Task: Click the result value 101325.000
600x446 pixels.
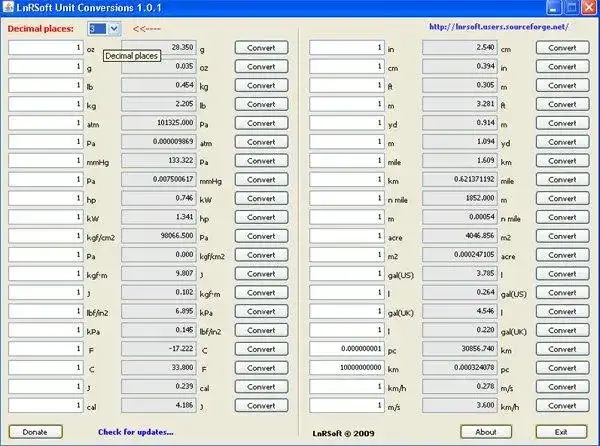Action: 159,123
